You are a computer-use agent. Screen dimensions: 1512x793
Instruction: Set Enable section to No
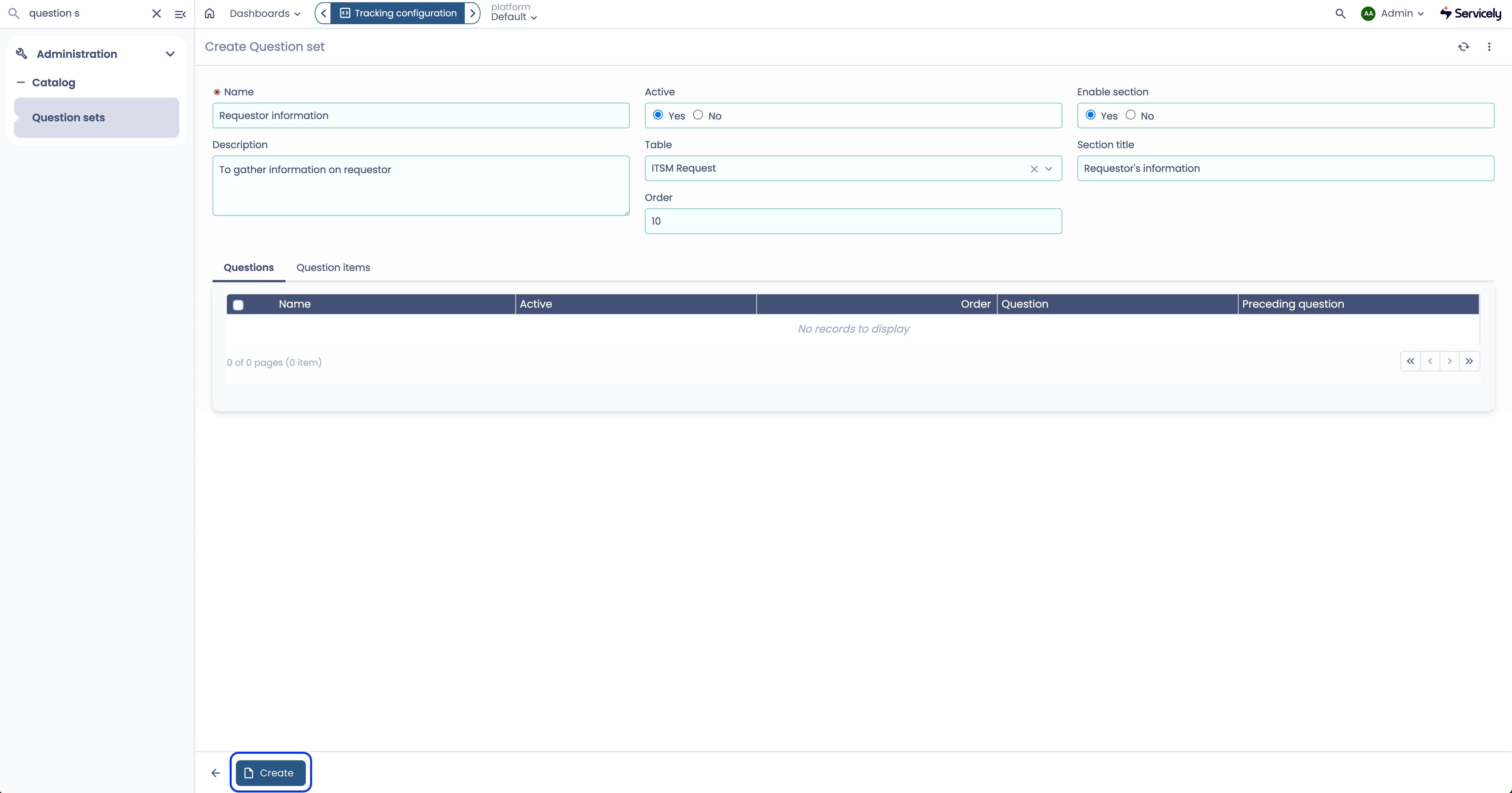pyautogui.click(x=1130, y=115)
